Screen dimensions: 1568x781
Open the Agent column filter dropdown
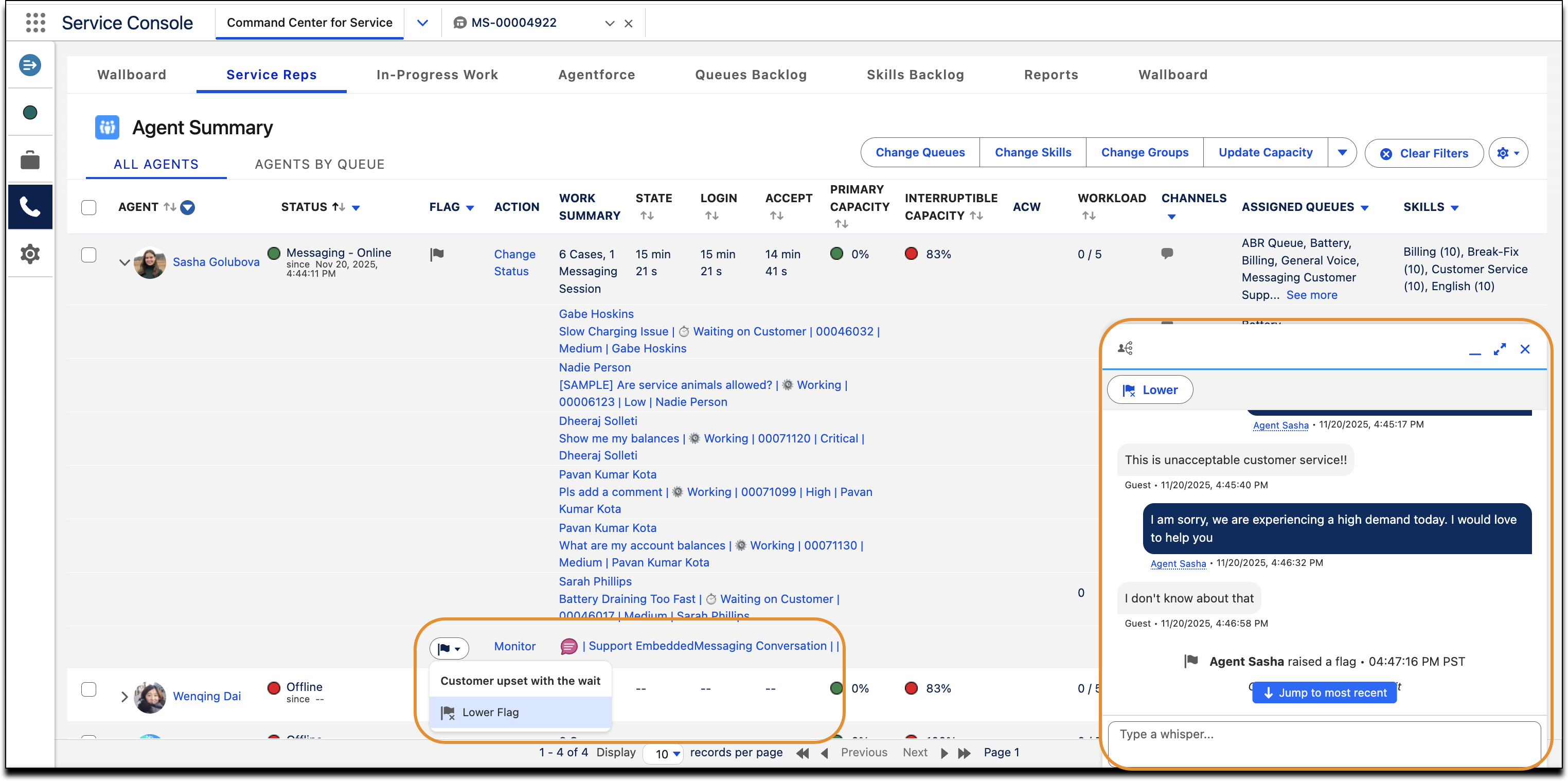pos(187,207)
